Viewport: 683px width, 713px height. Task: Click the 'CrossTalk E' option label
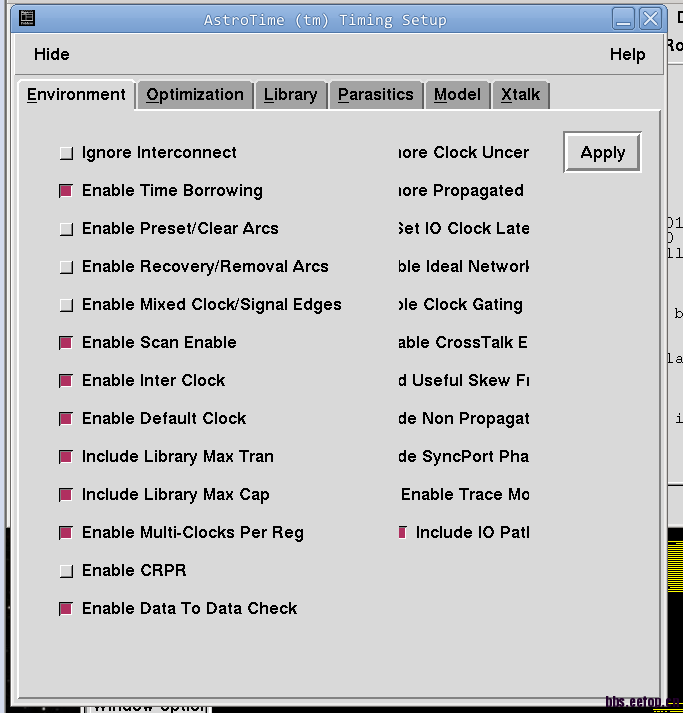(x=463, y=342)
